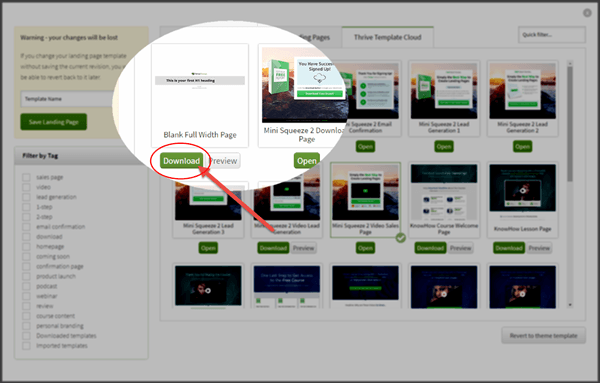Viewport: 600px width, 383px height.
Task: Download the KnowHow Course Welcome Page template
Action: (x=430, y=248)
